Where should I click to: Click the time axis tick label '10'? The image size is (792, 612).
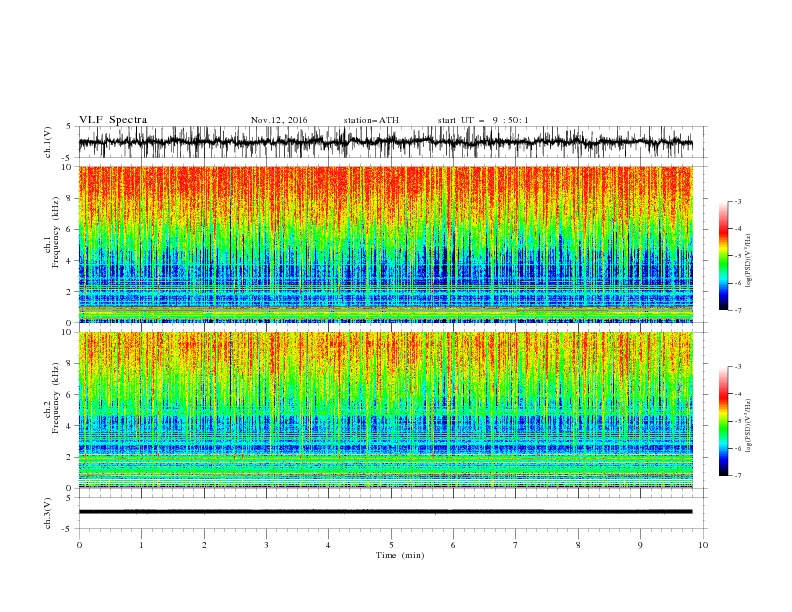pos(703,545)
